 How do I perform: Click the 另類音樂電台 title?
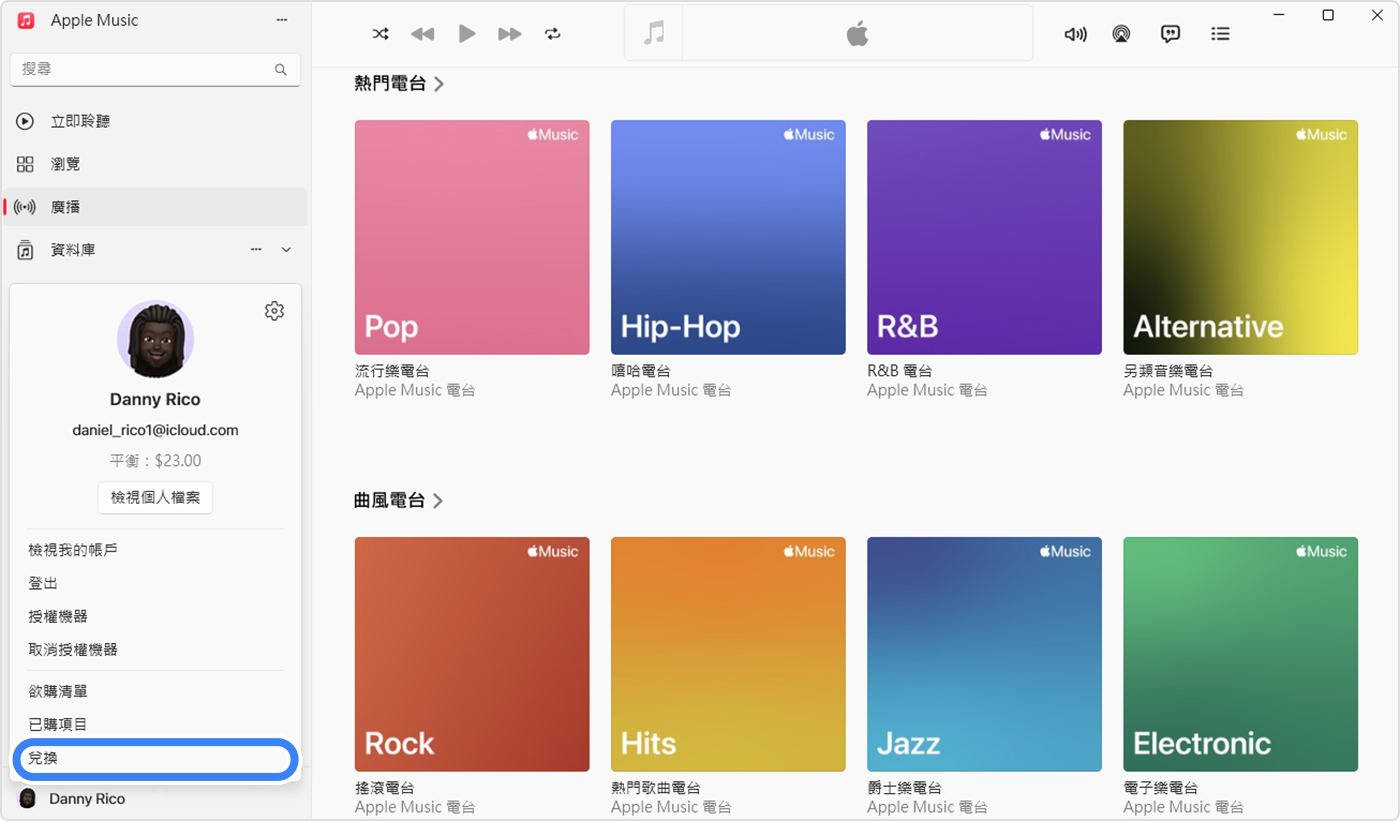(1168, 371)
